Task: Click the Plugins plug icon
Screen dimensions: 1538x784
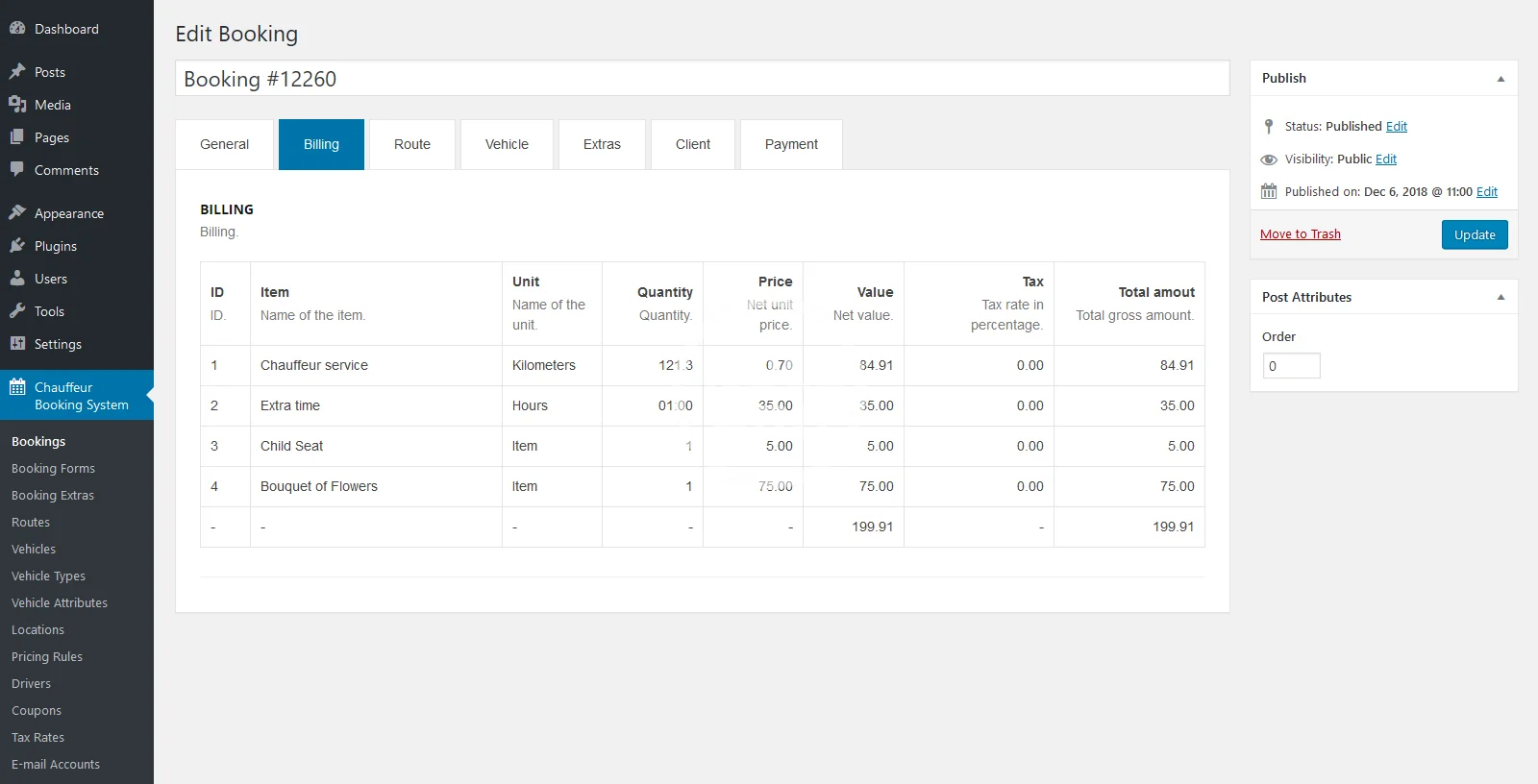Action: point(17,246)
